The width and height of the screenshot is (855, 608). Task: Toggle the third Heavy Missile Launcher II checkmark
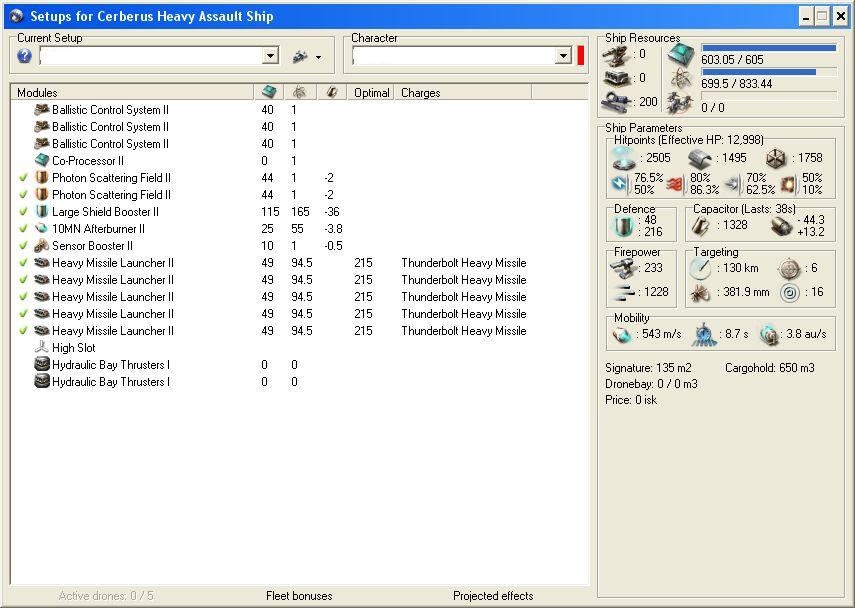tap(23, 297)
